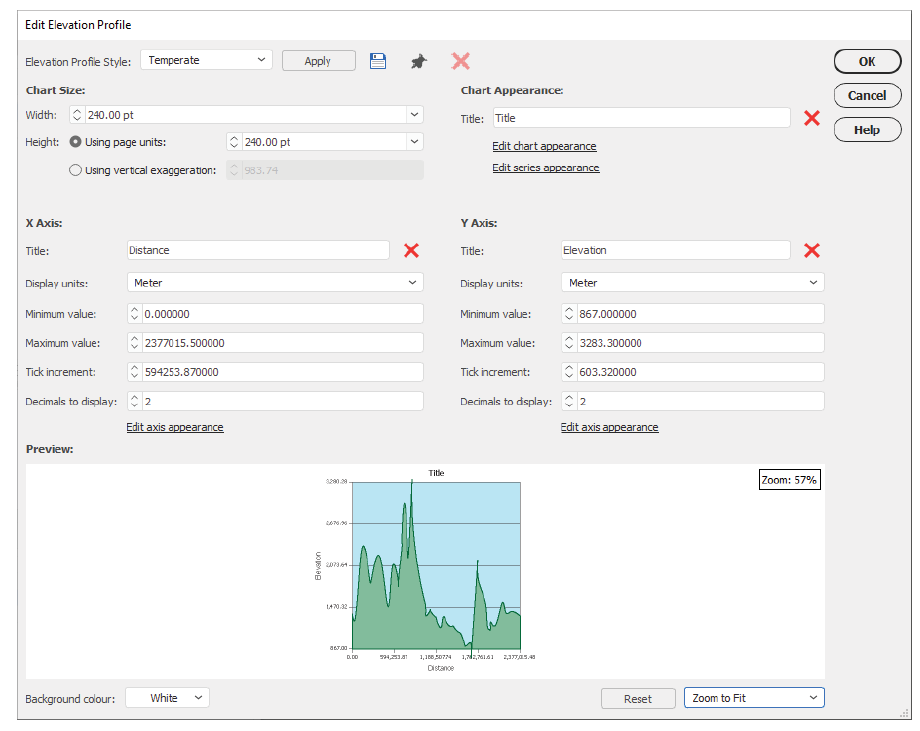Open Elevation Profile Style dropdown

(x=206, y=60)
